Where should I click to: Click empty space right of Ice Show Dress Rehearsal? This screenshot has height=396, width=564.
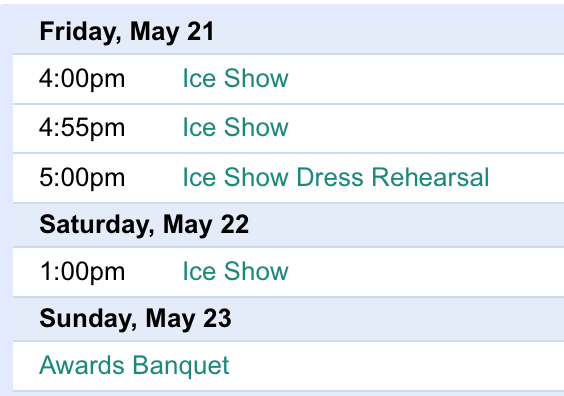tap(527, 178)
